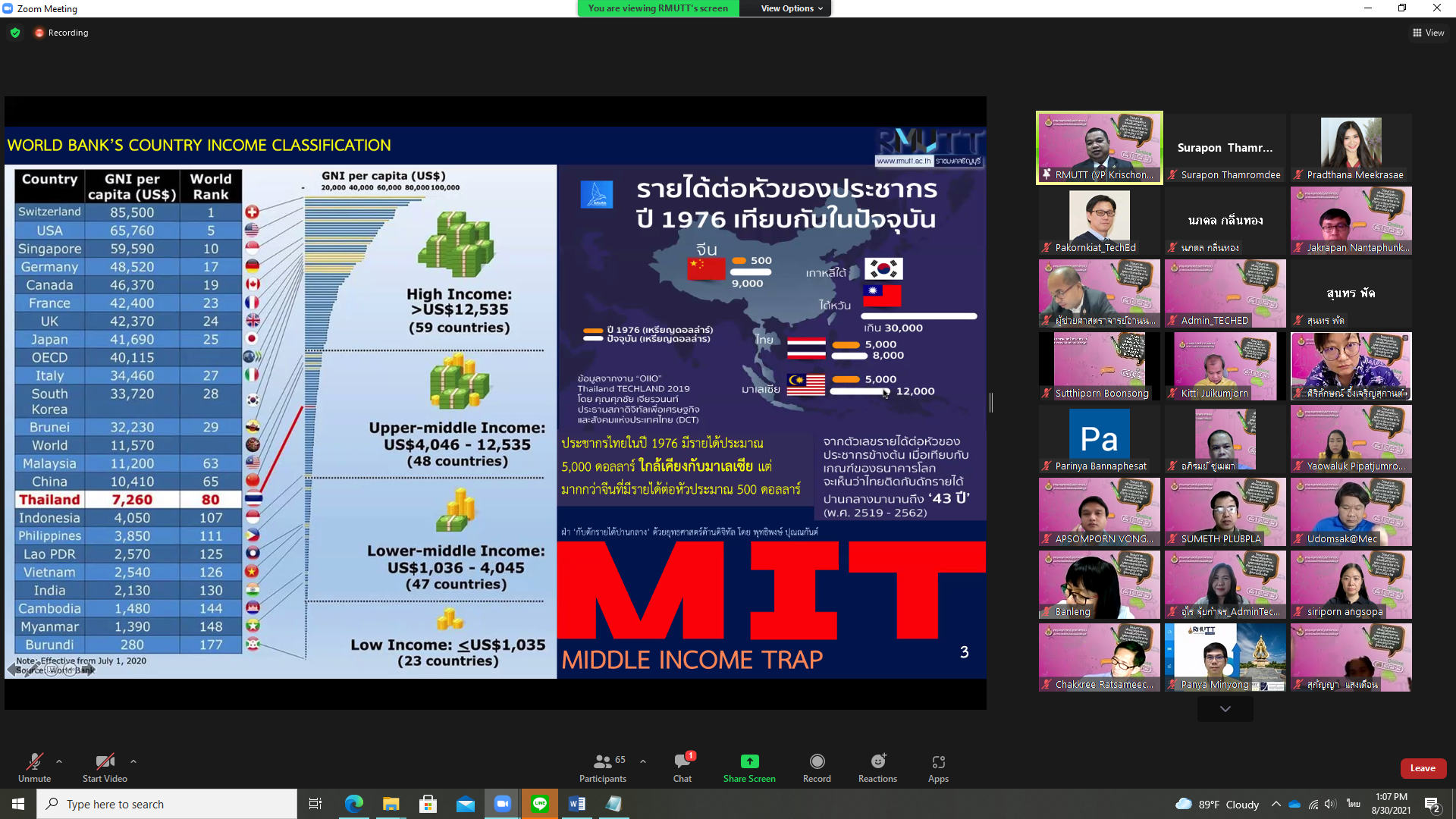Show hidden system tray icons

[x=1276, y=804]
